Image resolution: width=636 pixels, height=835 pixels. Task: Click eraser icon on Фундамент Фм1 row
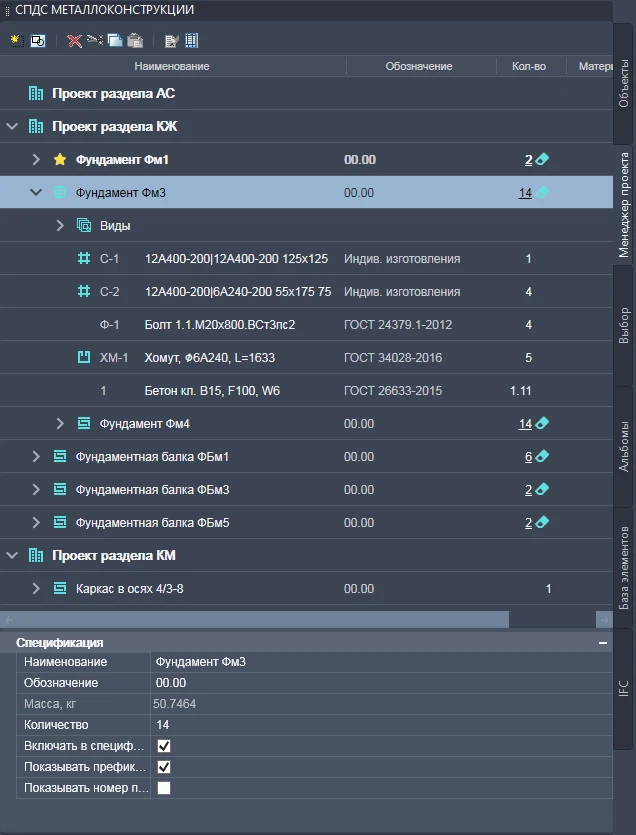(542, 159)
